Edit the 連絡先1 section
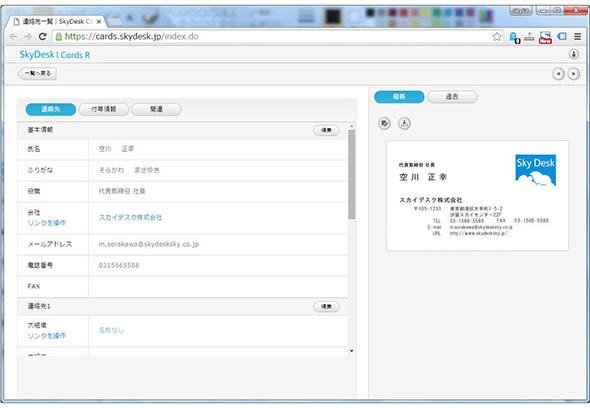590x408 pixels. pos(326,307)
